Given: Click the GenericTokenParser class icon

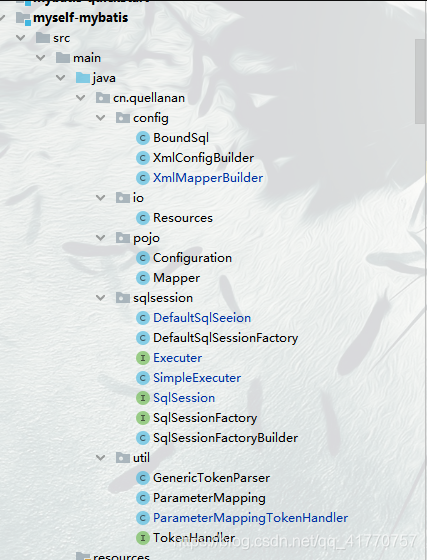Looking at the screenshot, I should coord(143,478).
